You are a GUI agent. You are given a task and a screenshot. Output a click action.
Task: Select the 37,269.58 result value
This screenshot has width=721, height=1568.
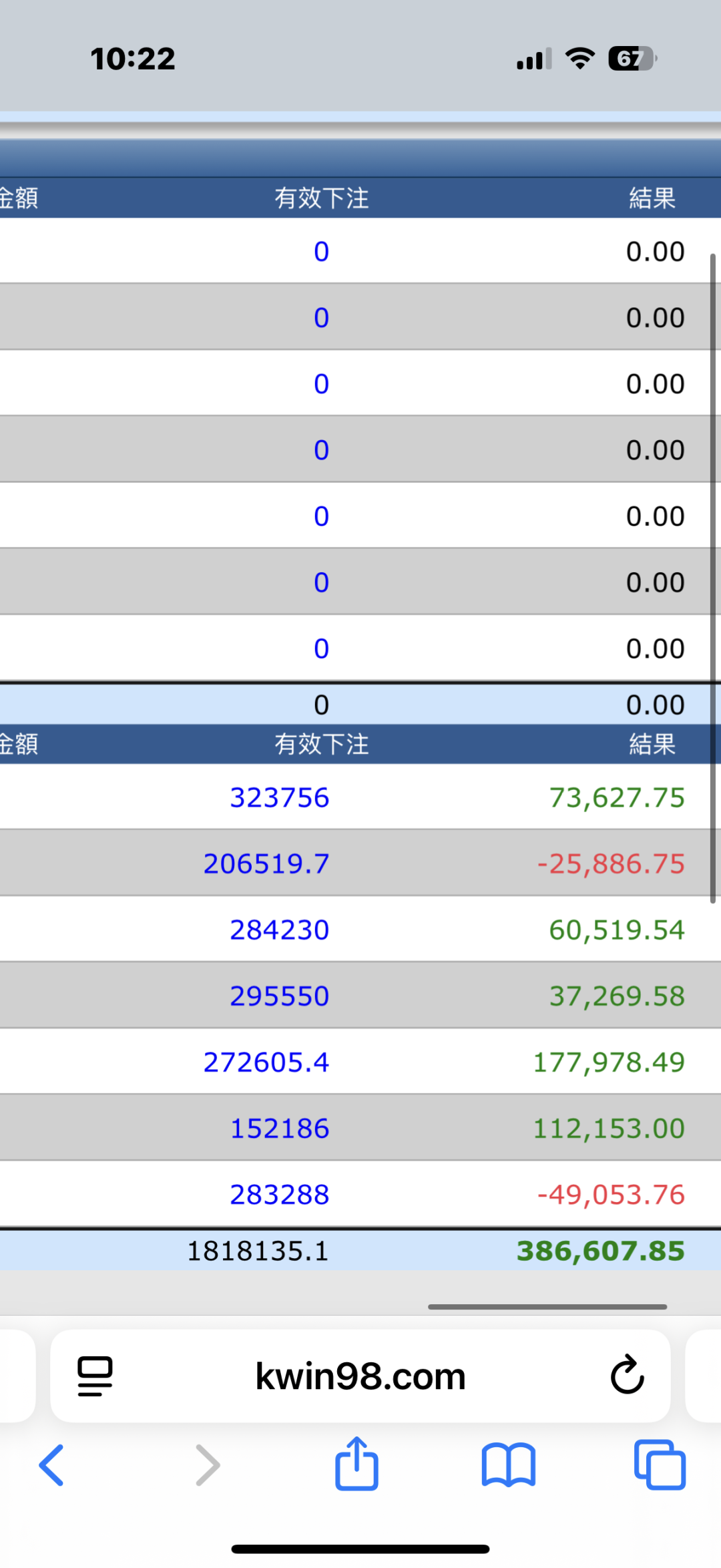tap(617, 996)
